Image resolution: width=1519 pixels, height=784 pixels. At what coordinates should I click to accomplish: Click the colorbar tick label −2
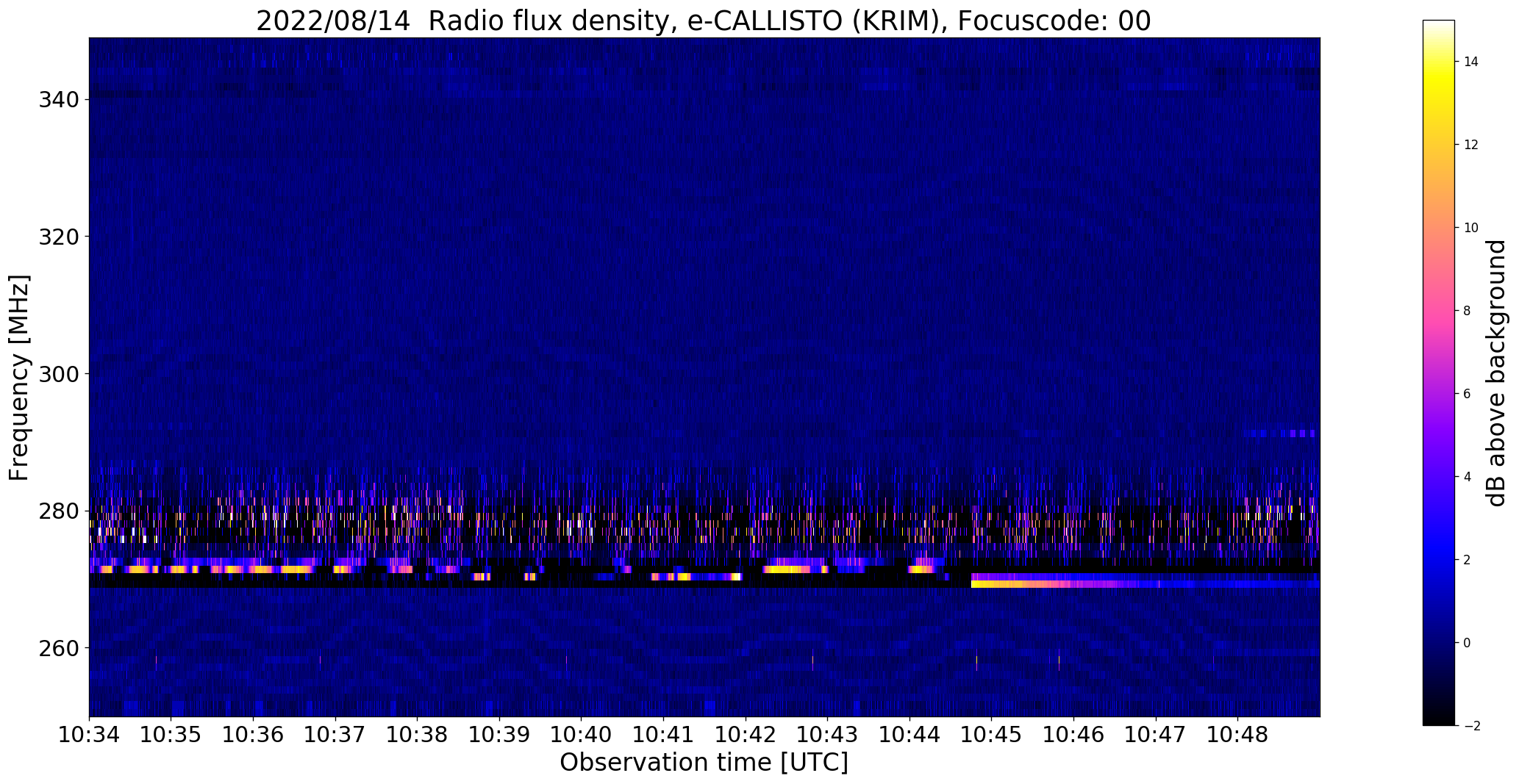1471,726
